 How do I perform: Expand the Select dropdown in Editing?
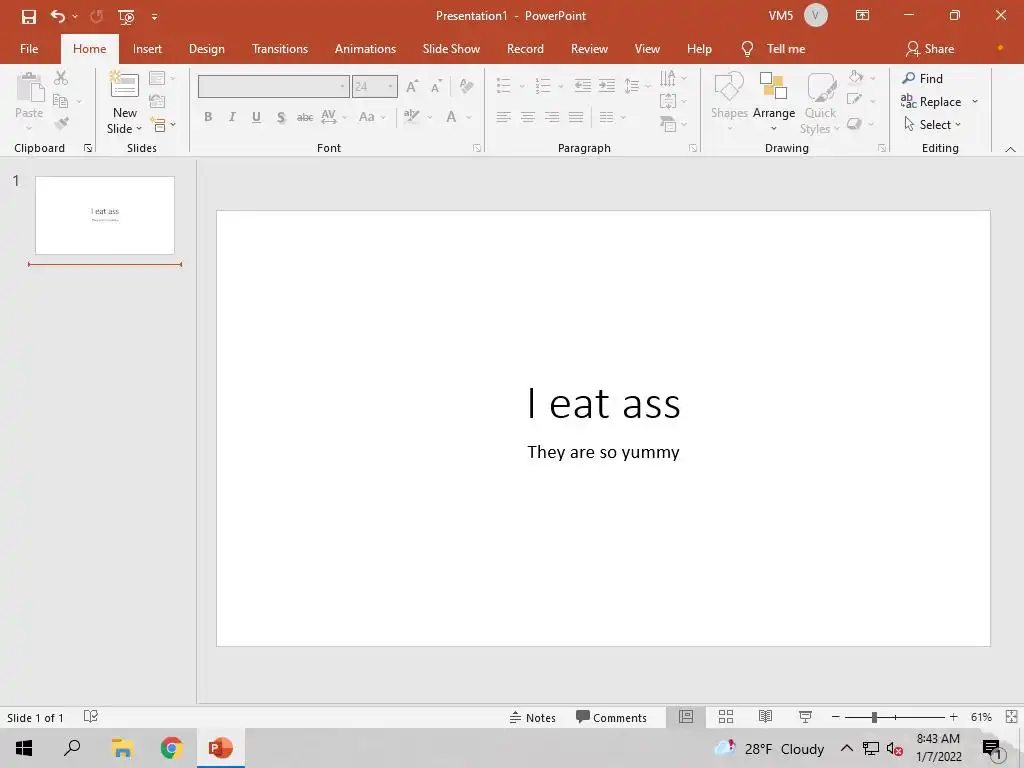[x=957, y=125]
